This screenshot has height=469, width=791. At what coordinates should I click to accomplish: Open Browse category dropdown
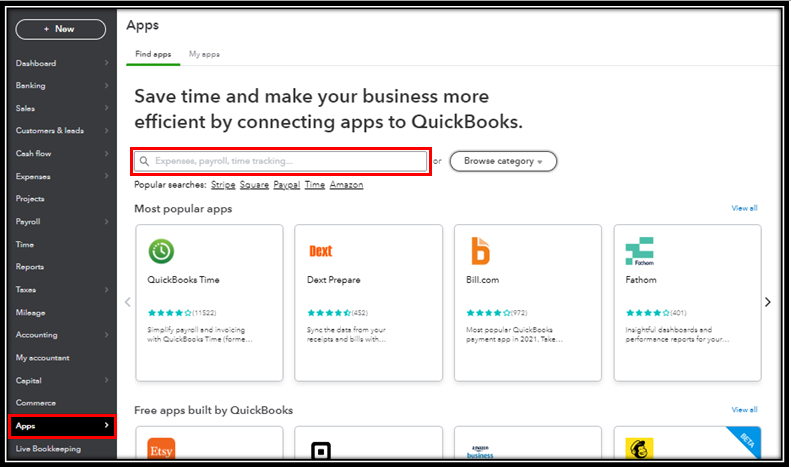(503, 161)
